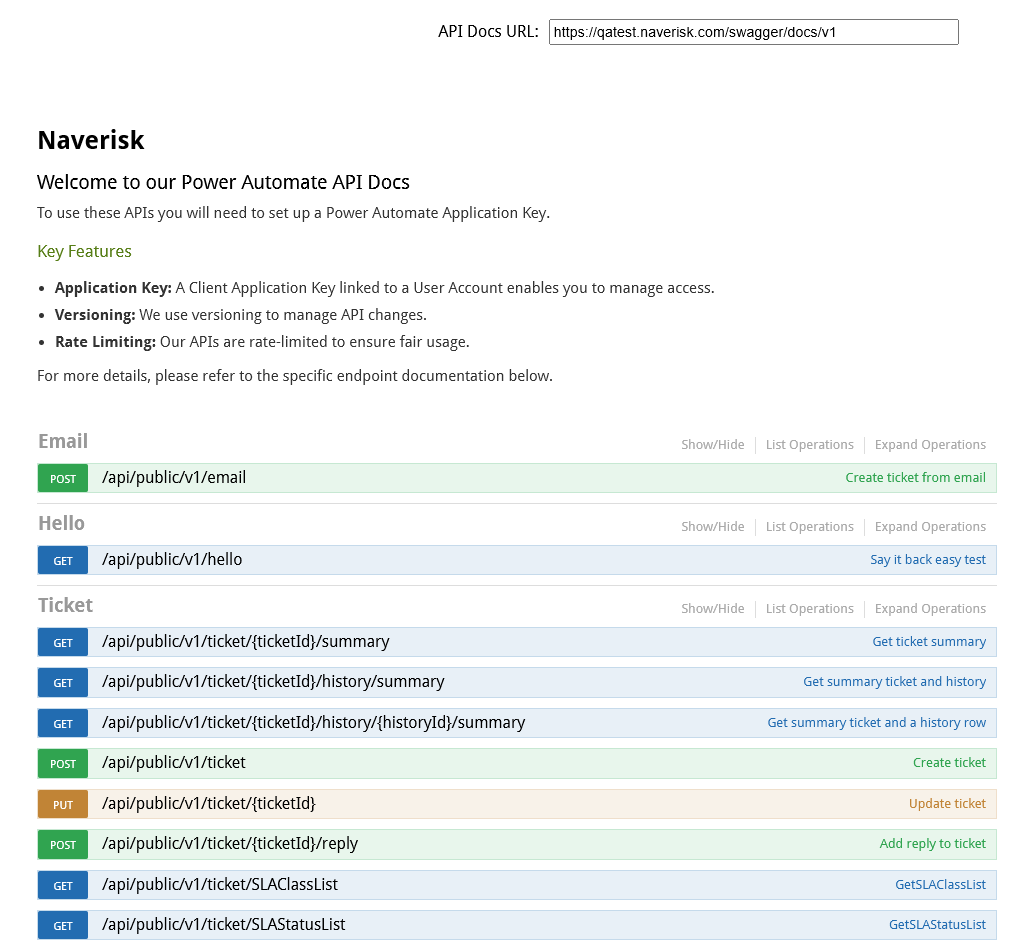Expand the /ticket/{ticketId}/reply endpoint path

pyautogui.click(x=230, y=844)
